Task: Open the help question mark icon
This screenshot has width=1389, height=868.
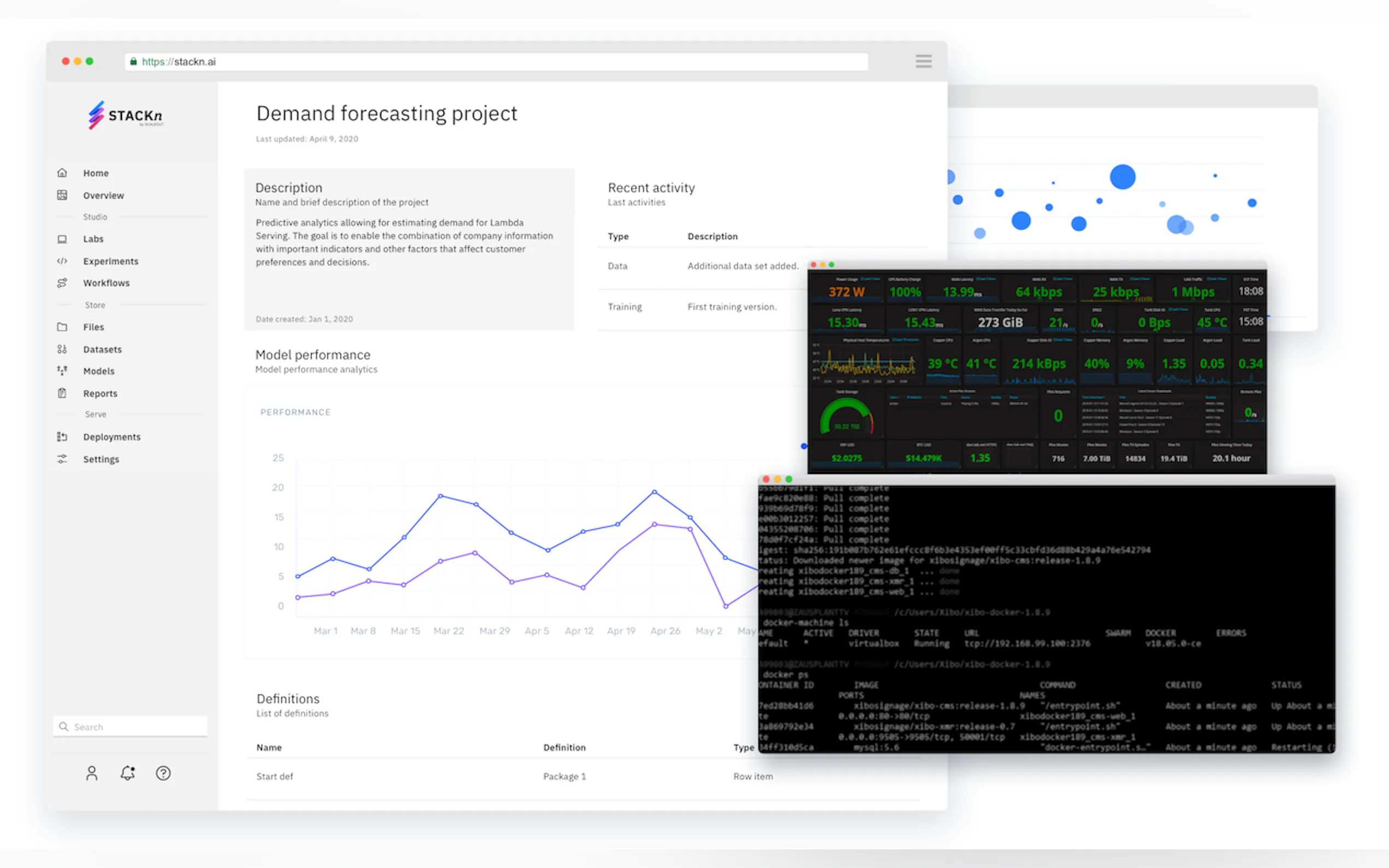Action: 163,773
